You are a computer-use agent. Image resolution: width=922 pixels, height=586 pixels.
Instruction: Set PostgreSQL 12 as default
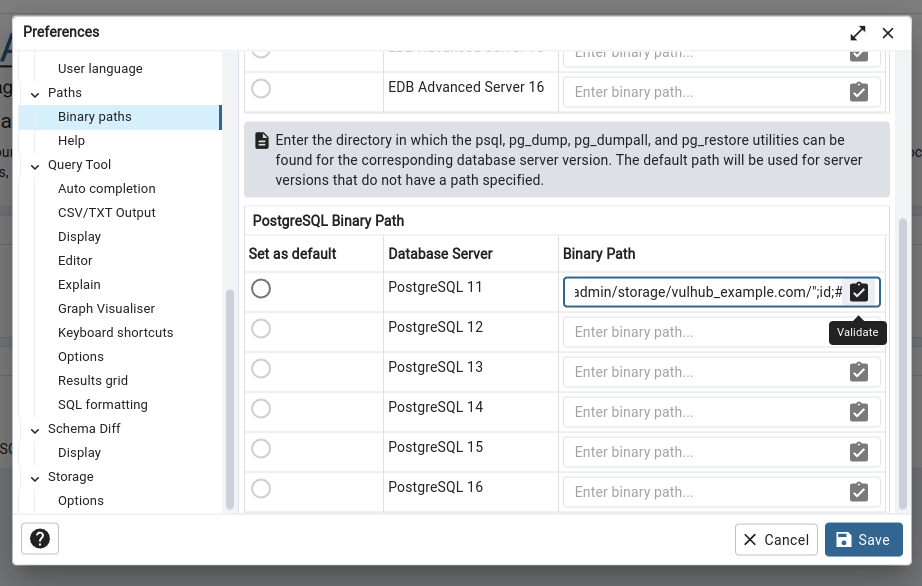click(x=261, y=329)
